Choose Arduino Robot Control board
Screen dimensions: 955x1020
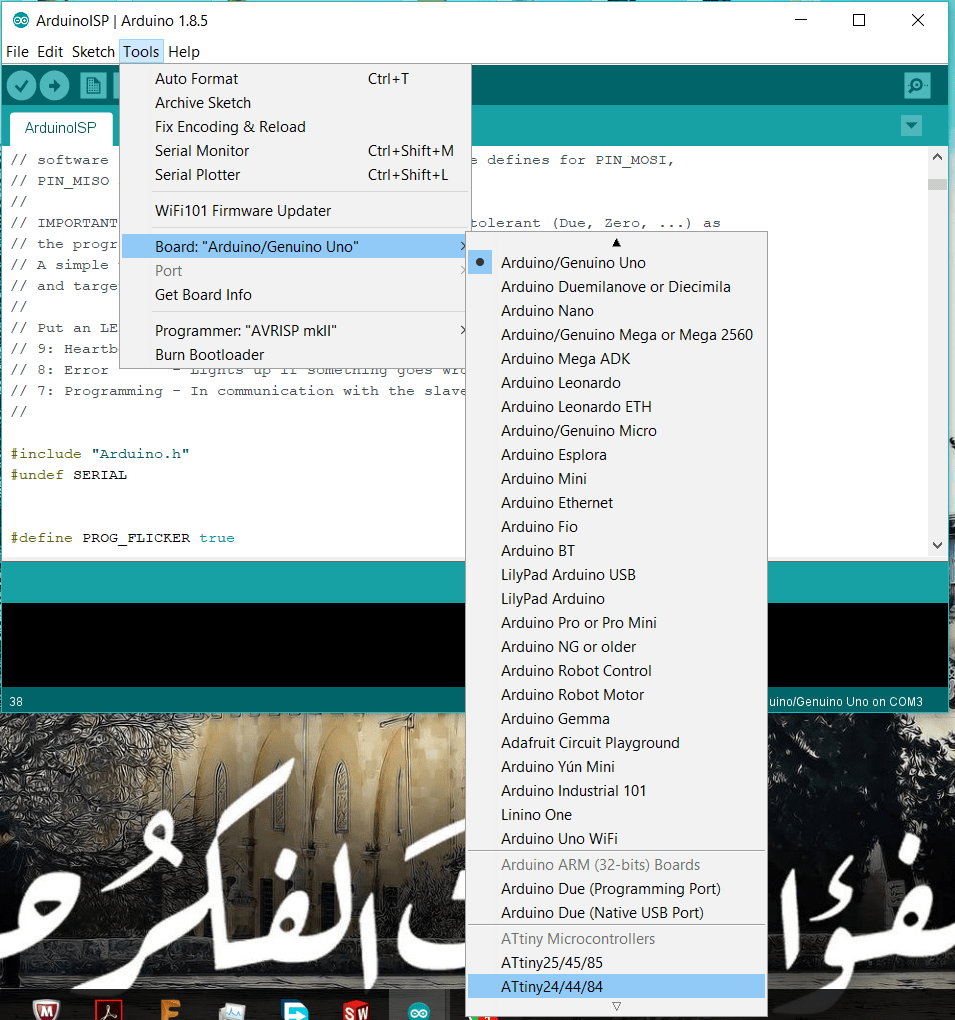point(616,671)
